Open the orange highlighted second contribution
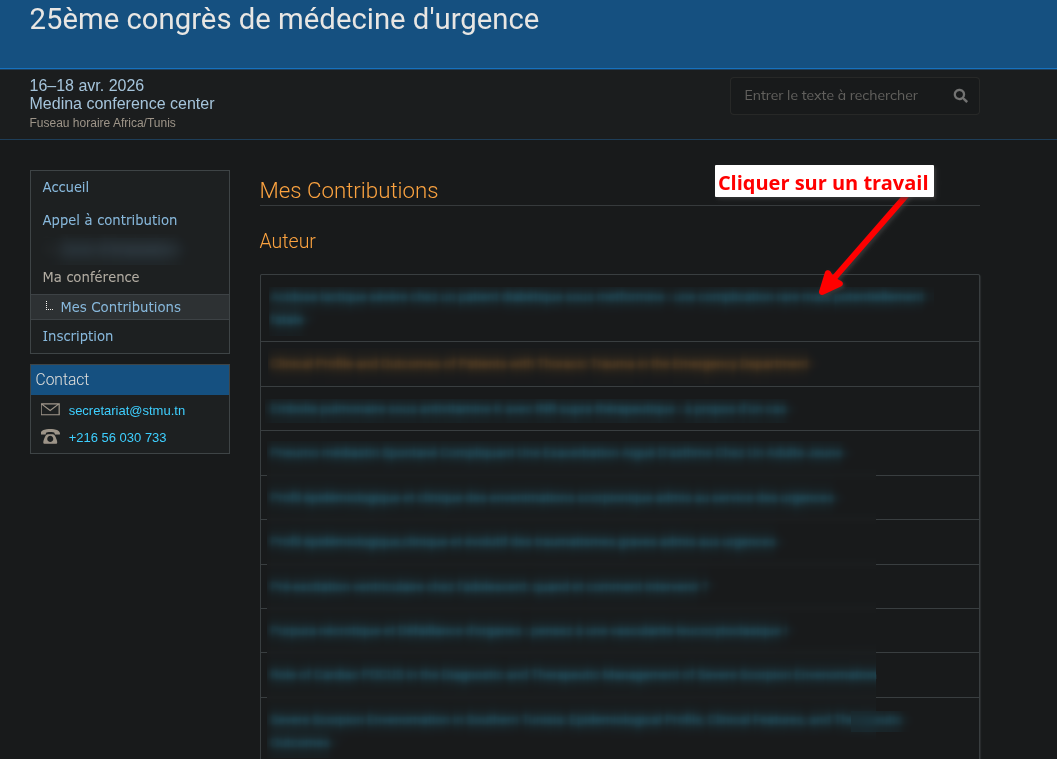The image size is (1057, 759). coord(620,364)
